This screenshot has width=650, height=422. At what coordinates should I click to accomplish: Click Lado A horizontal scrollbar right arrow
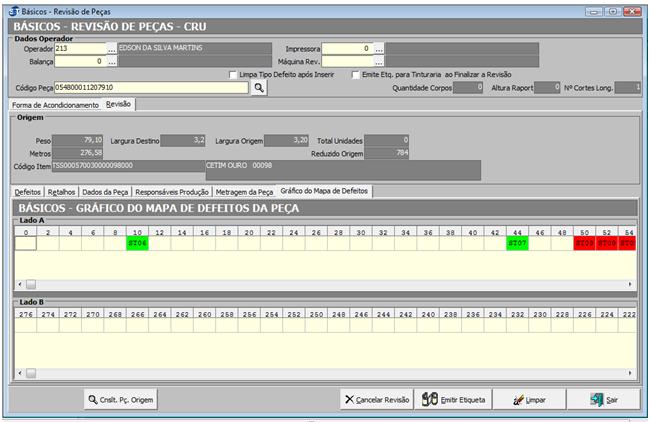coord(630,284)
